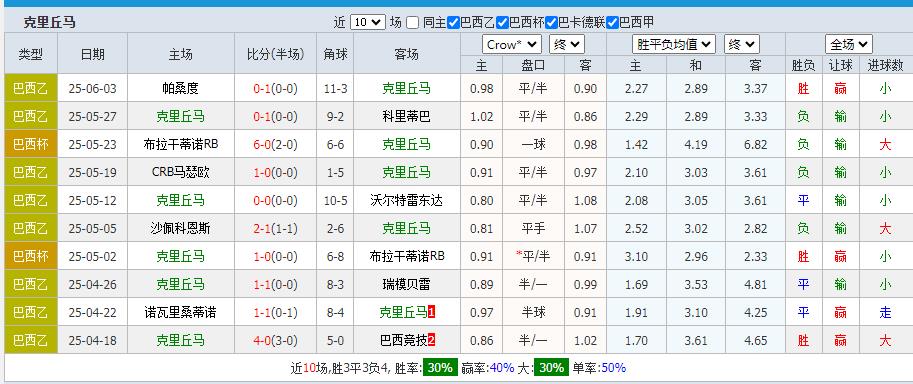Click the 盘口 column header

tap(533, 65)
